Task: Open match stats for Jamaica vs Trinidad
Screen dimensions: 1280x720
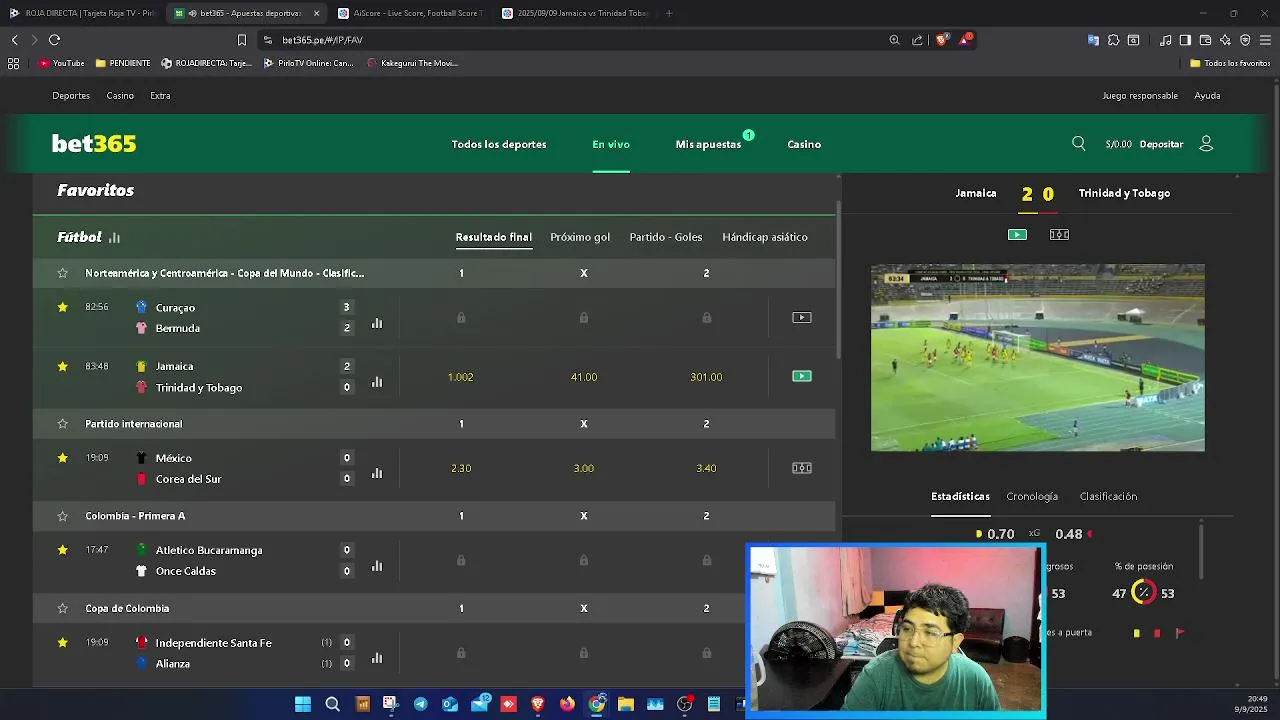Action: point(377,382)
